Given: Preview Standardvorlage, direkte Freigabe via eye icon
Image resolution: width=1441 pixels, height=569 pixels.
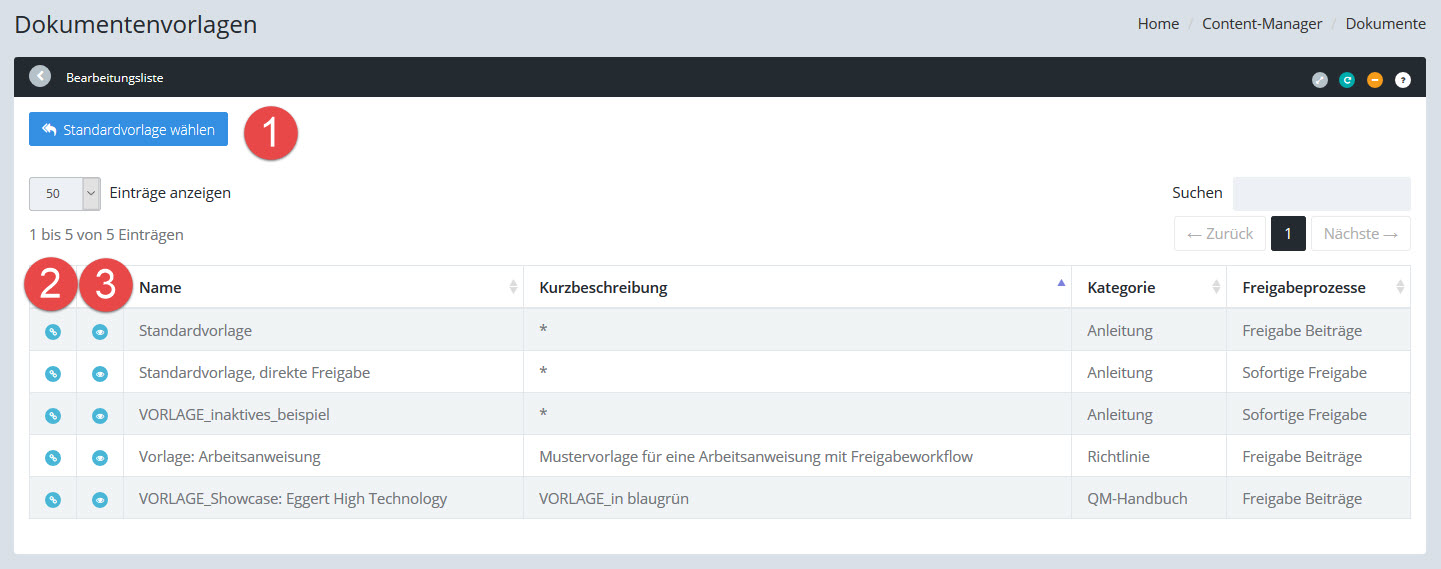Looking at the screenshot, I should click(100, 374).
